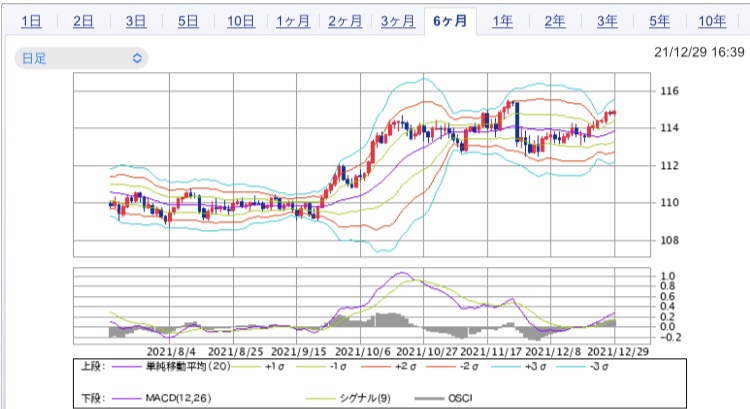Viewport: 750px width, 409px height.
Task: Show the 10年 chart range
Action: tap(712, 21)
